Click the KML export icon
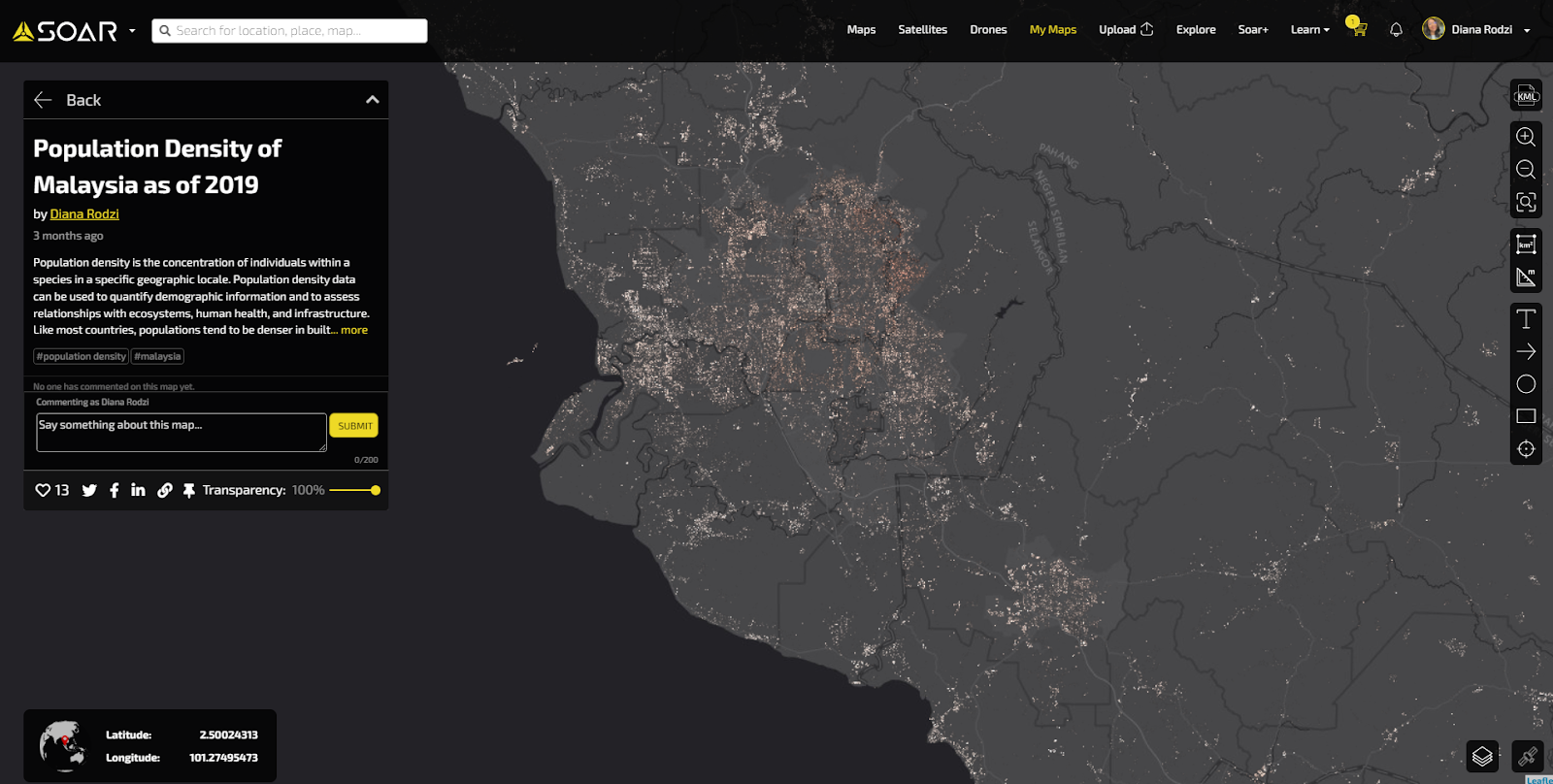1553x784 pixels. [1526, 95]
